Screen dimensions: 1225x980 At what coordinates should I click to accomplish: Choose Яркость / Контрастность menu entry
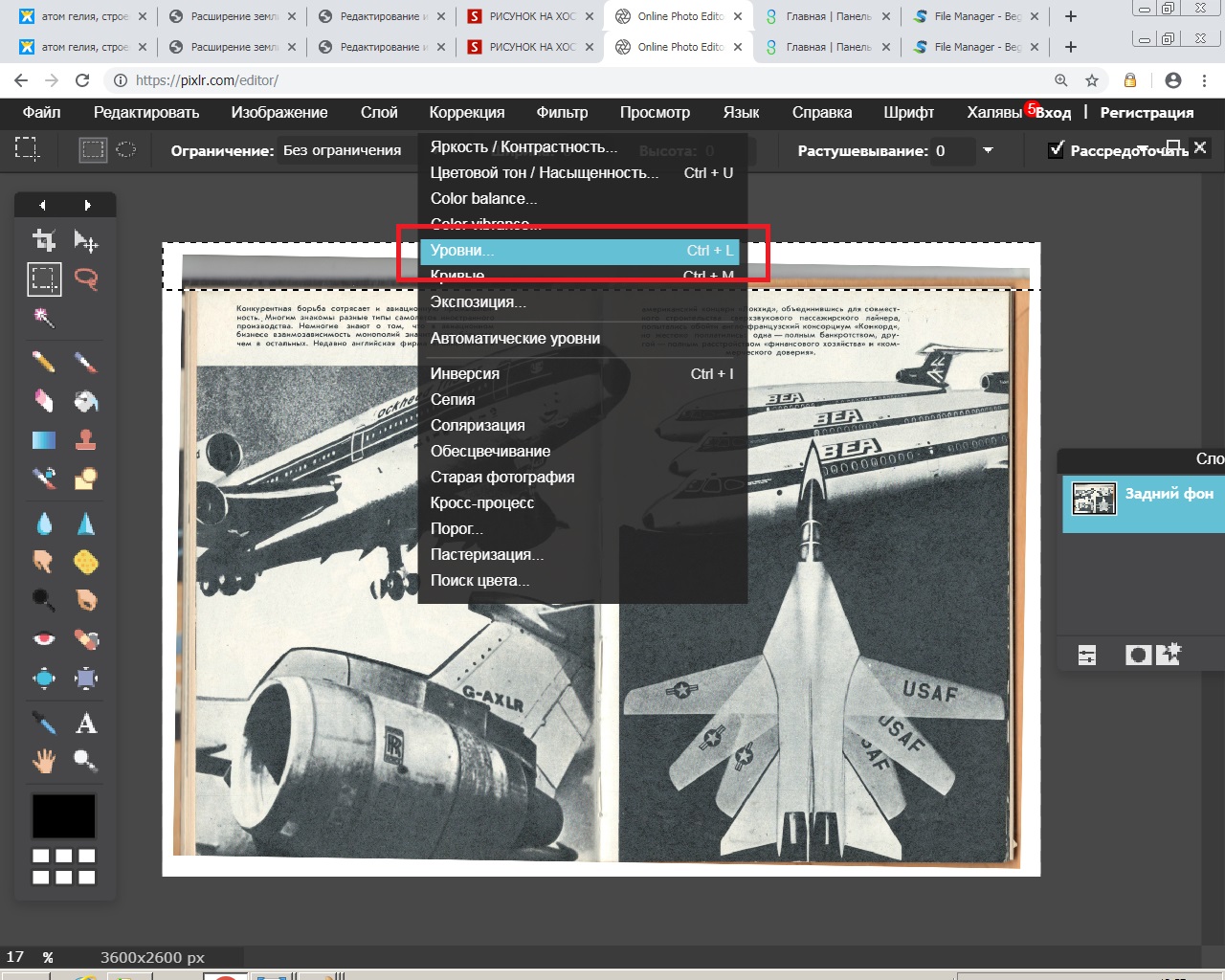(583, 147)
